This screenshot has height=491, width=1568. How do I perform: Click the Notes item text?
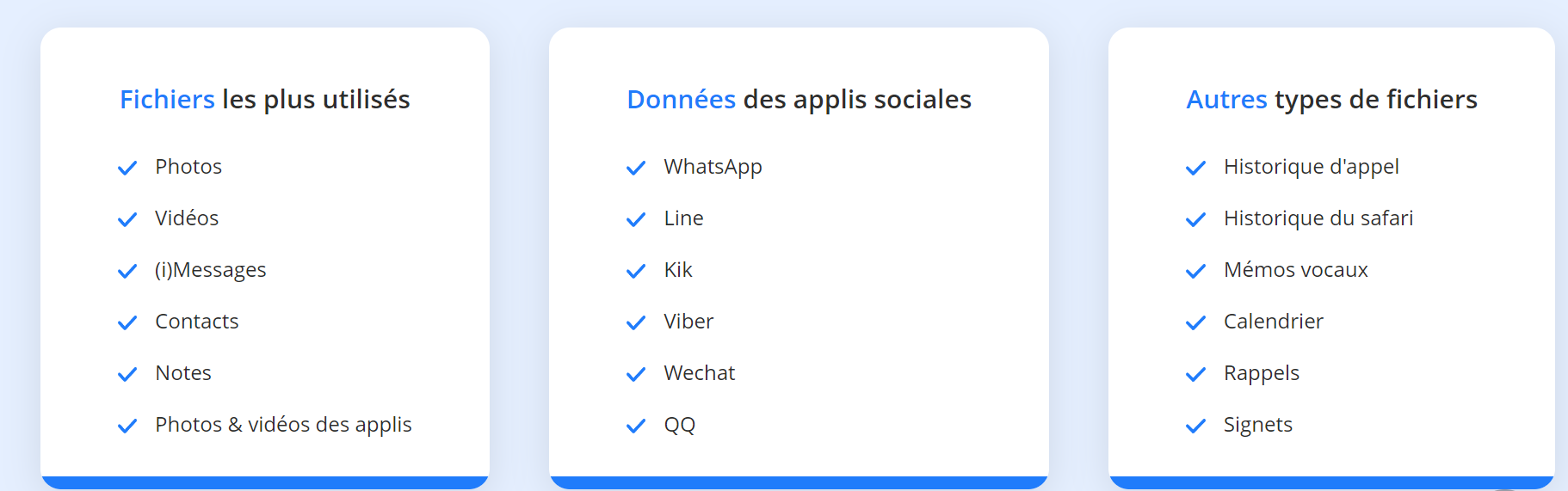[182, 373]
